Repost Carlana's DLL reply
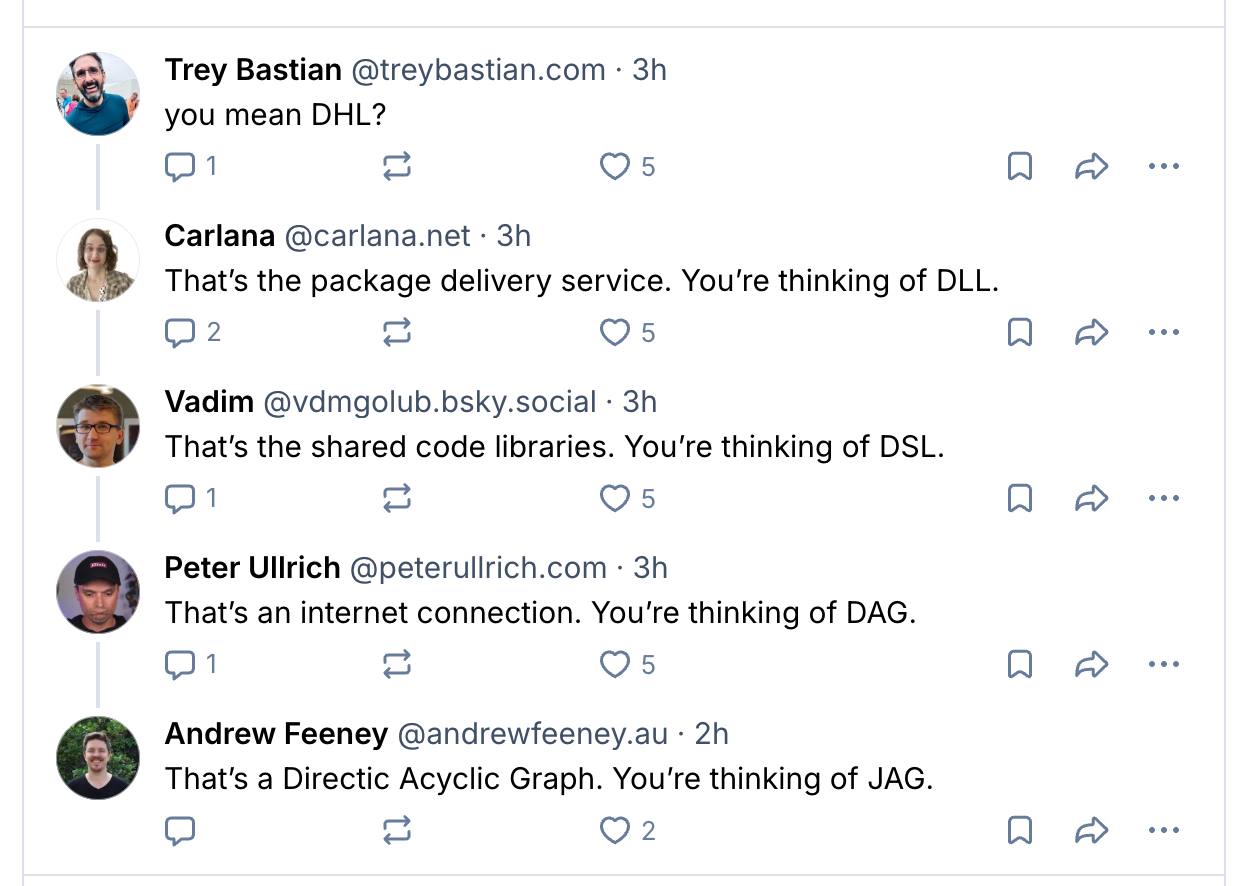 click(x=397, y=332)
